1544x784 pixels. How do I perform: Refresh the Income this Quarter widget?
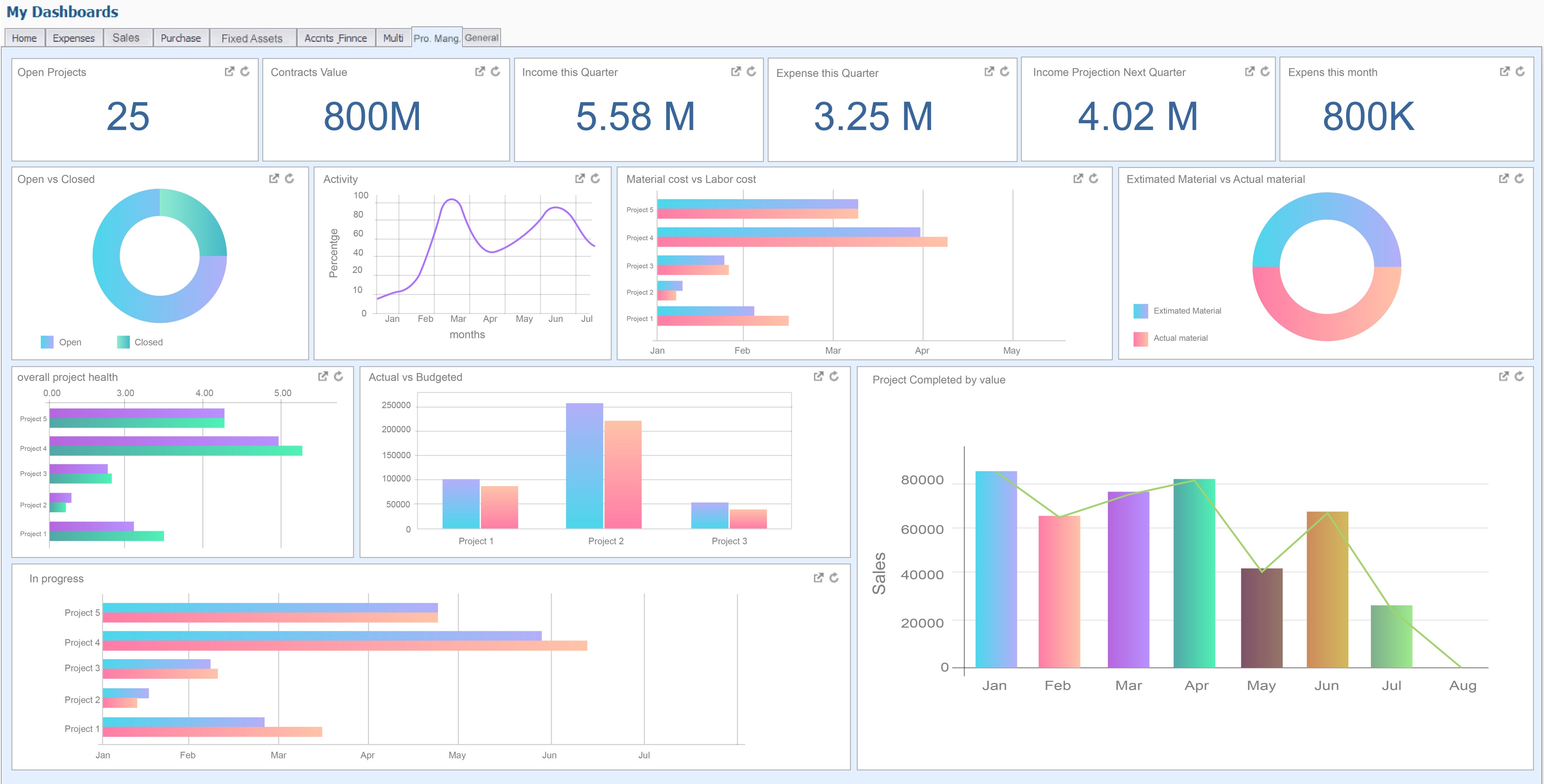click(x=751, y=71)
